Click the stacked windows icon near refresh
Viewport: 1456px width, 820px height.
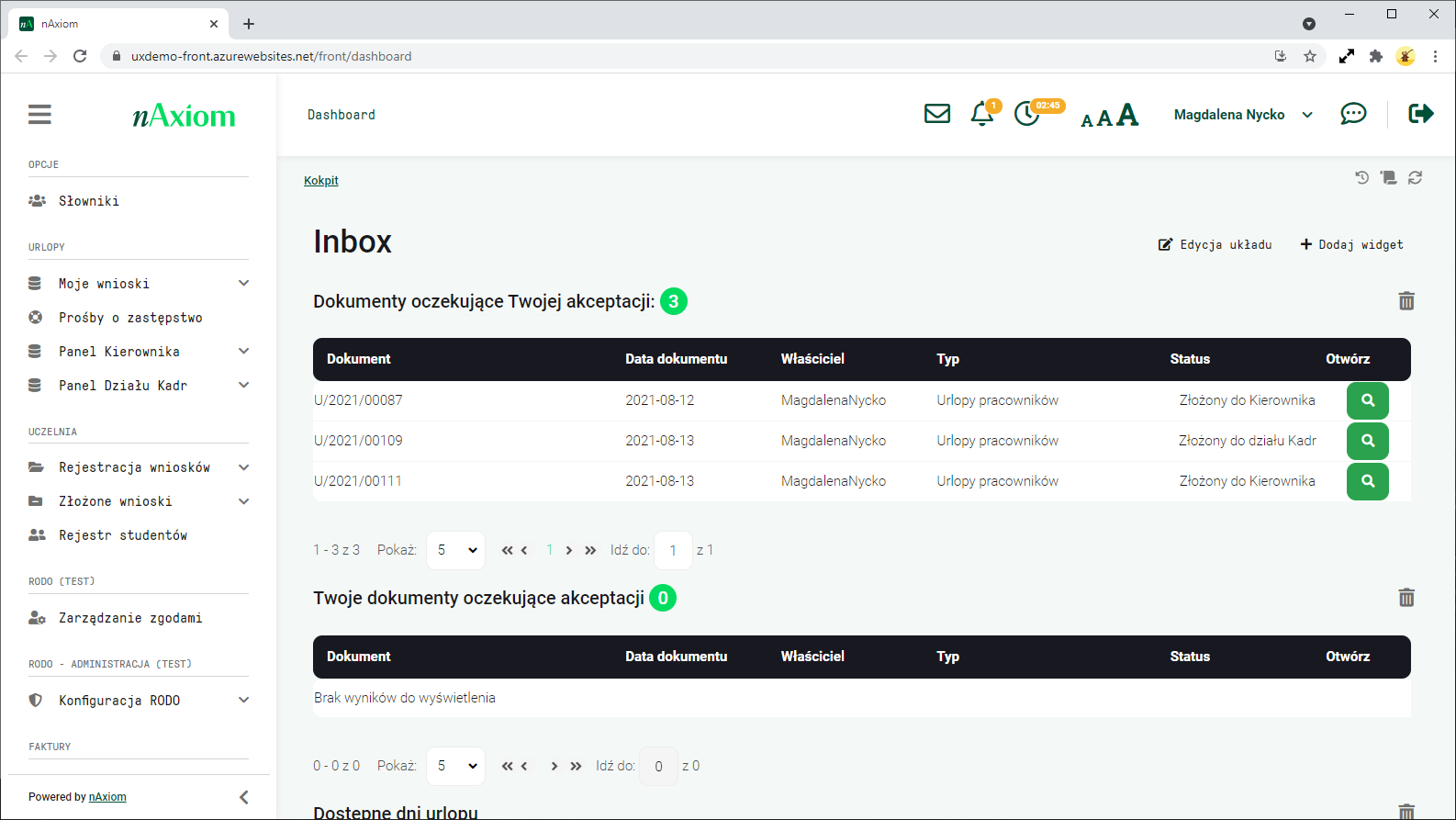(1389, 177)
